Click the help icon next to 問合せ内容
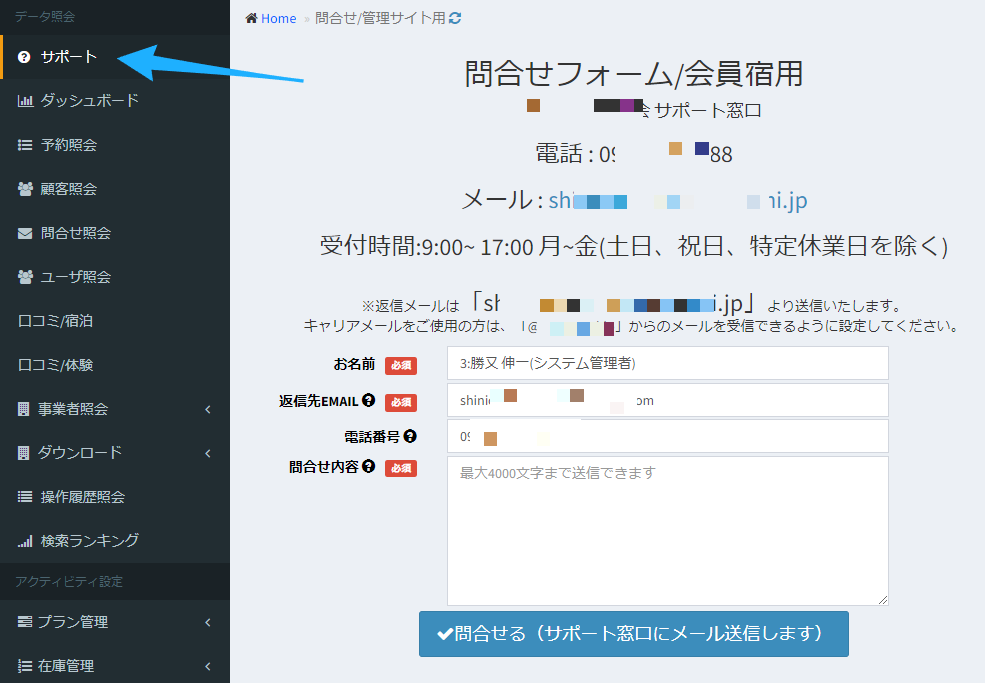 [369, 466]
